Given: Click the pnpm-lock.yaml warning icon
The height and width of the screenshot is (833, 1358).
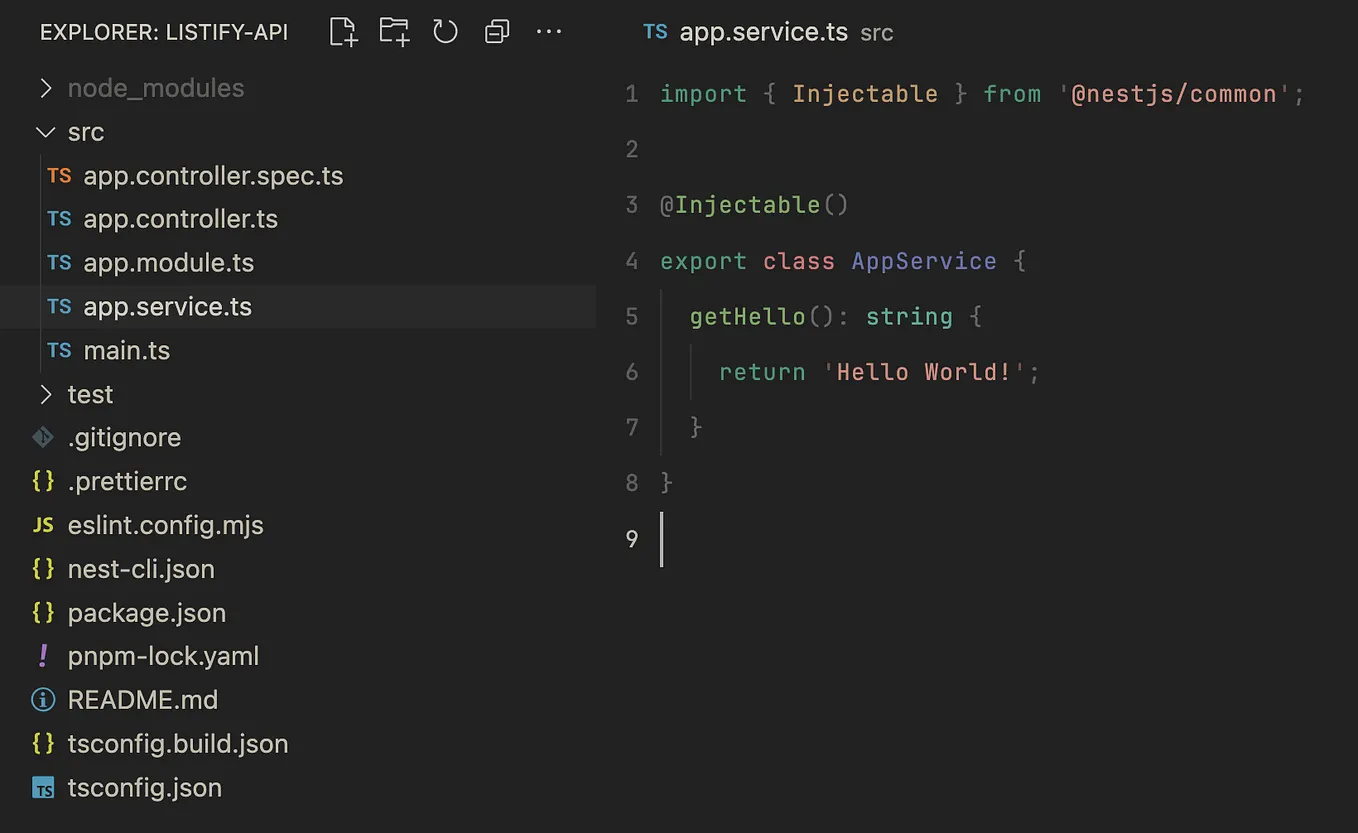Looking at the screenshot, I should [x=42, y=656].
